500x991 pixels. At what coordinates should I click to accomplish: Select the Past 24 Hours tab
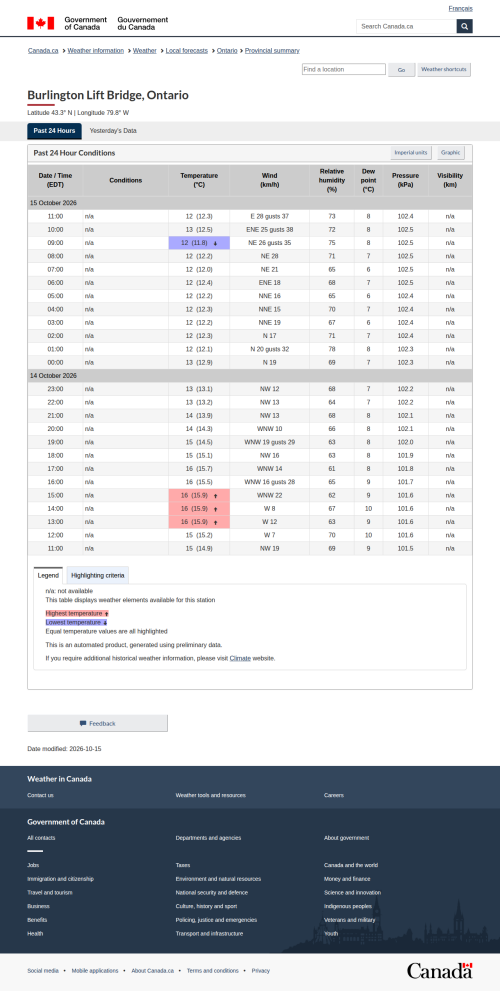pos(54,131)
